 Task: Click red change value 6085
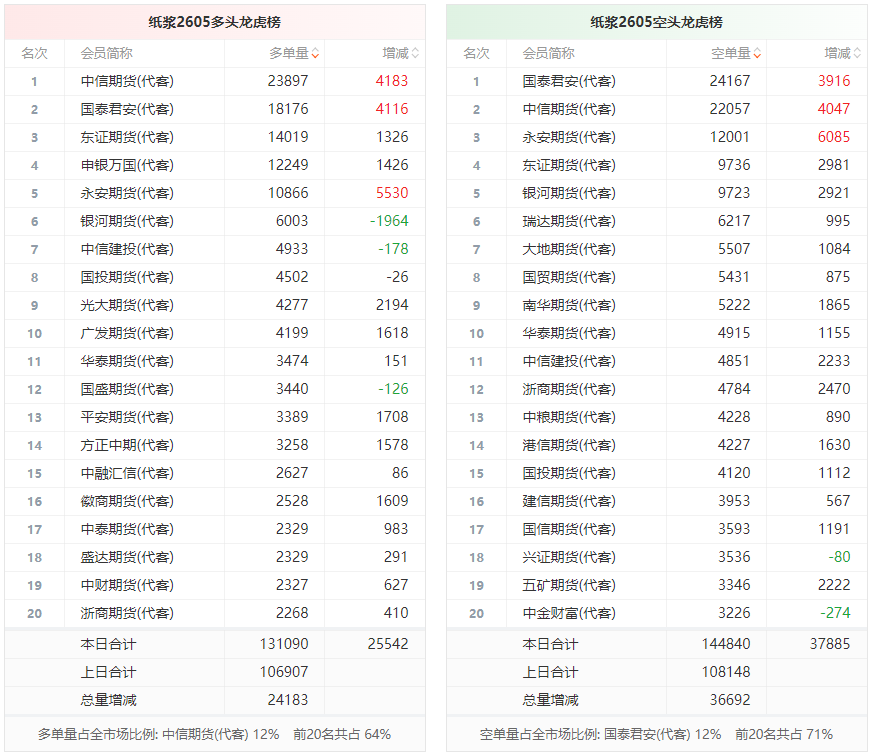[834, 137]
